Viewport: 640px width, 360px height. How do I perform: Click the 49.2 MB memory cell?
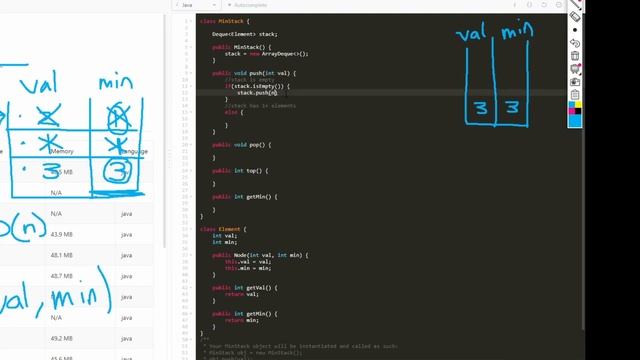(x=62, y=338)
